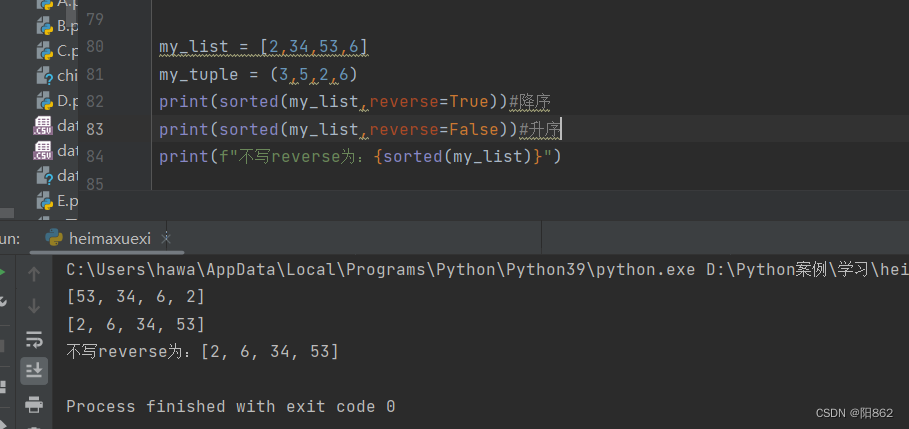Click line number 84 in the gutter
909x429 pixels.
(94, 157)
